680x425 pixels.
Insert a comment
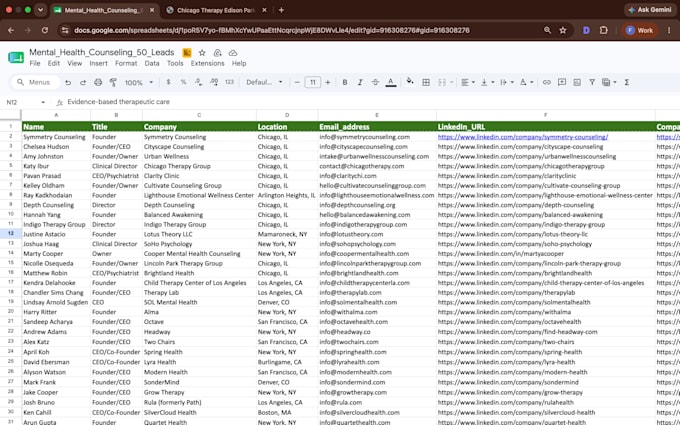pos(562,82)
